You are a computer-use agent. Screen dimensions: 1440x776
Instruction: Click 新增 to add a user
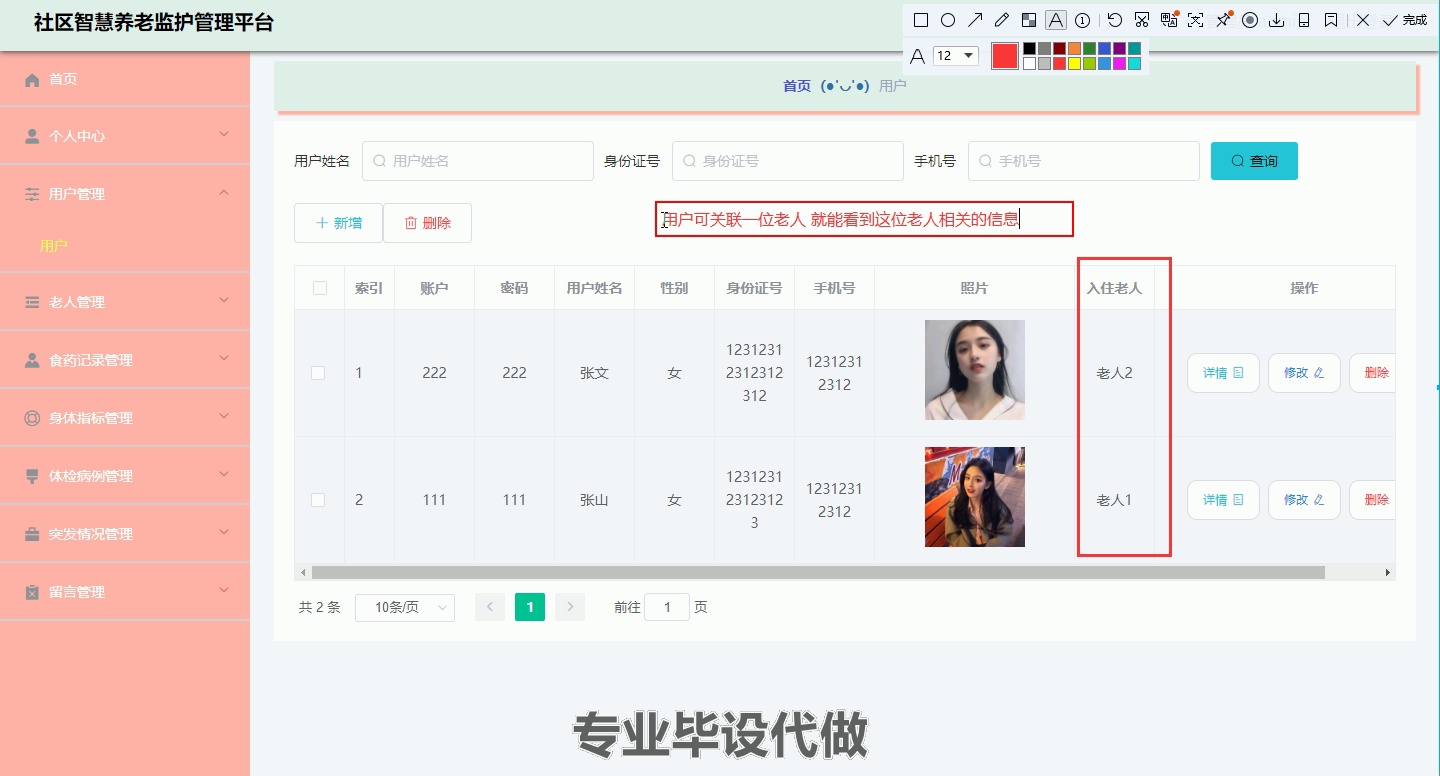[x=338, y=222]
